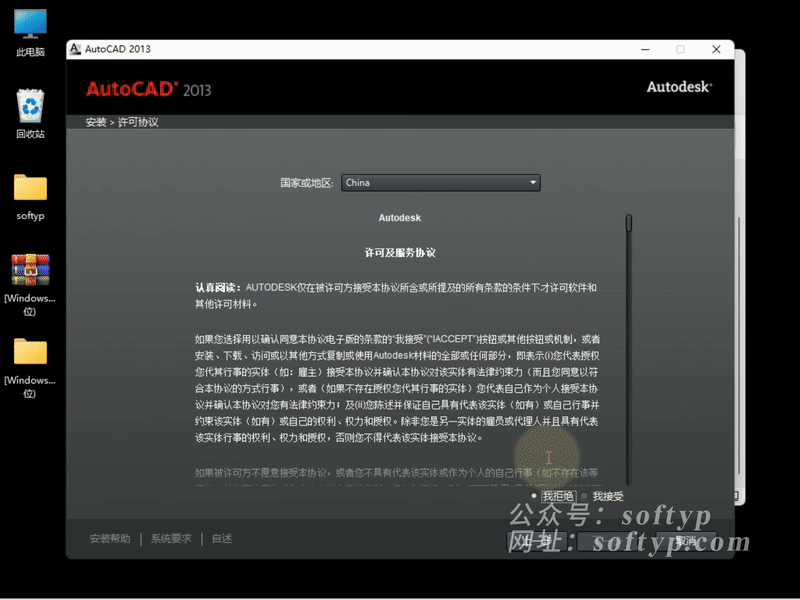Click the 国家或地区 label
800x600 pixels.
[x=307, y=183]
